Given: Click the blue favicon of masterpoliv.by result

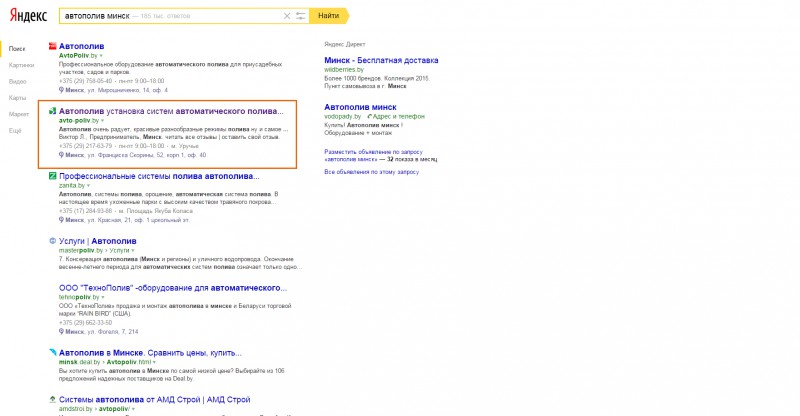Looking at the screenshot, I should point(52,240).
